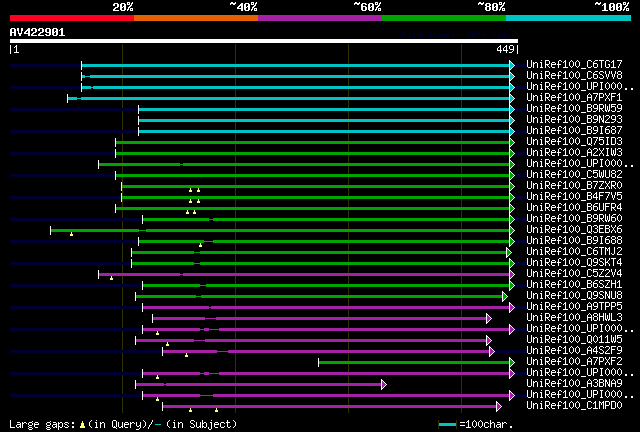Viewport: 640px width, 432px height.
Task: Select hit label UniRef100_A4S2F9
Action: (x=574, y=351)
